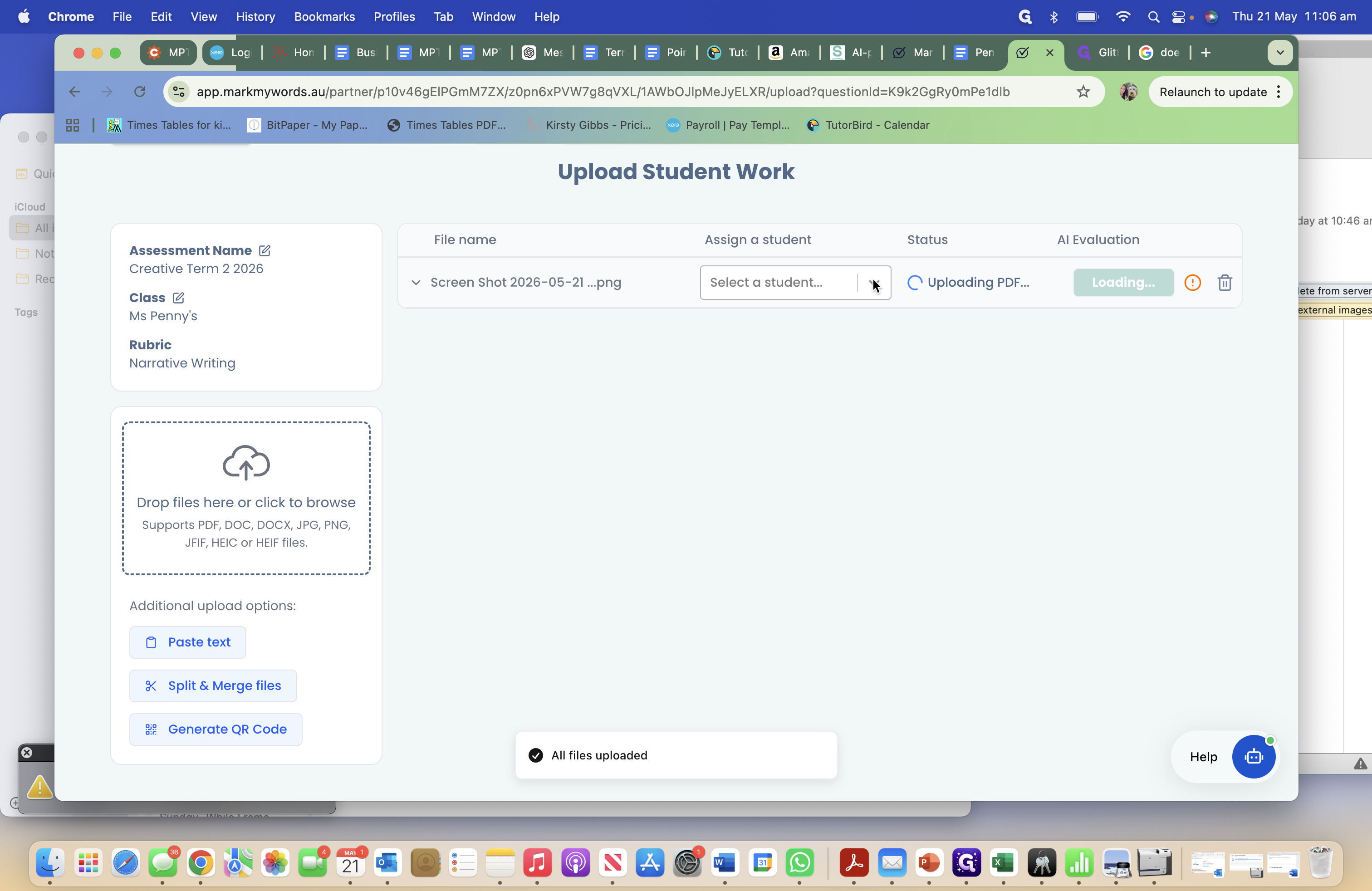This screenshot has height=891, width=1372.
Task: Open Spotlight search in menu bar
Action: tap(1153, 17)
